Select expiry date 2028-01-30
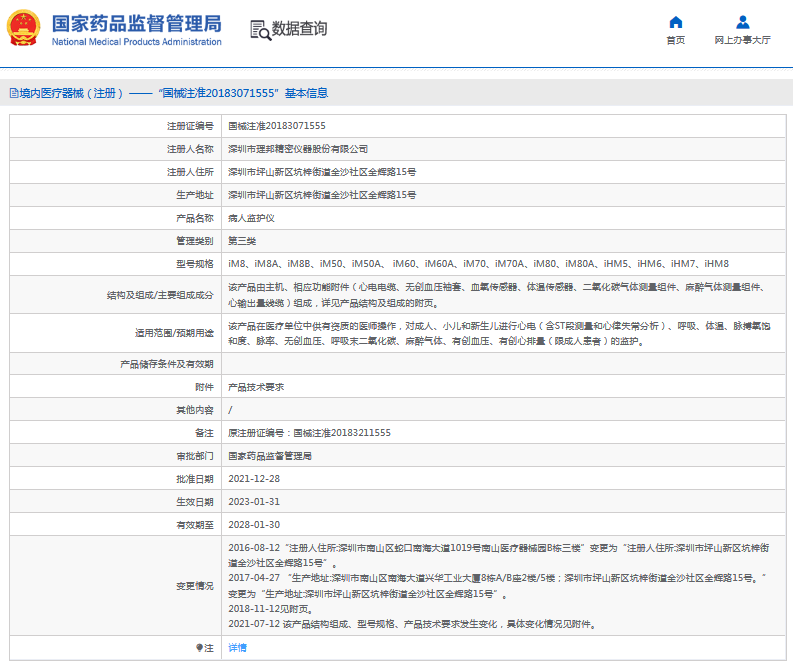 [254, 525]
